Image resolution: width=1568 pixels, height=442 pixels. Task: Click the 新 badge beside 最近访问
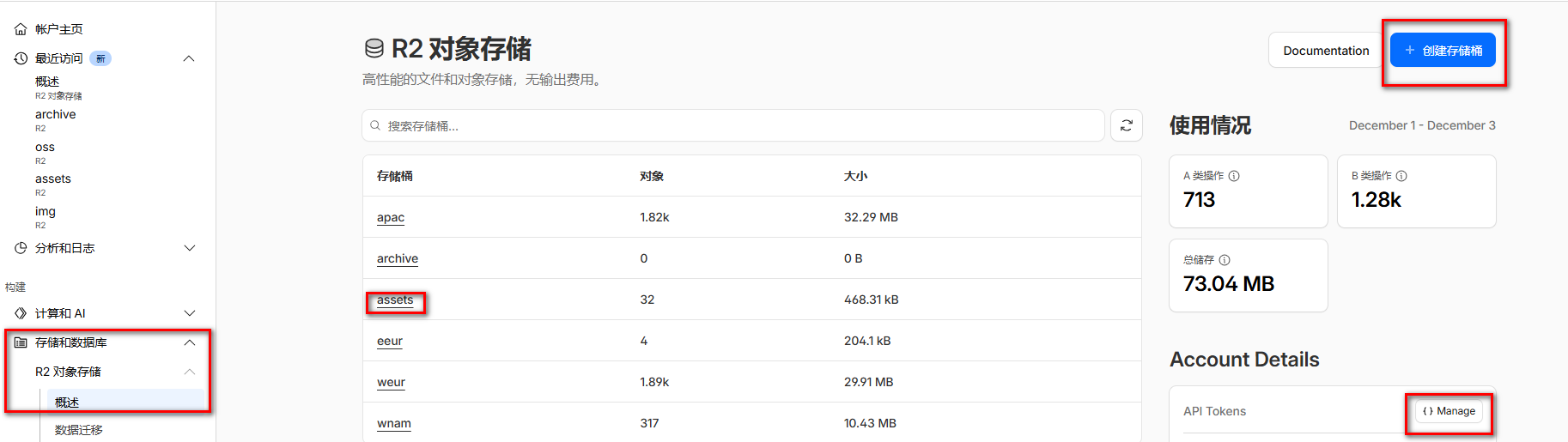tap(100, 58)
